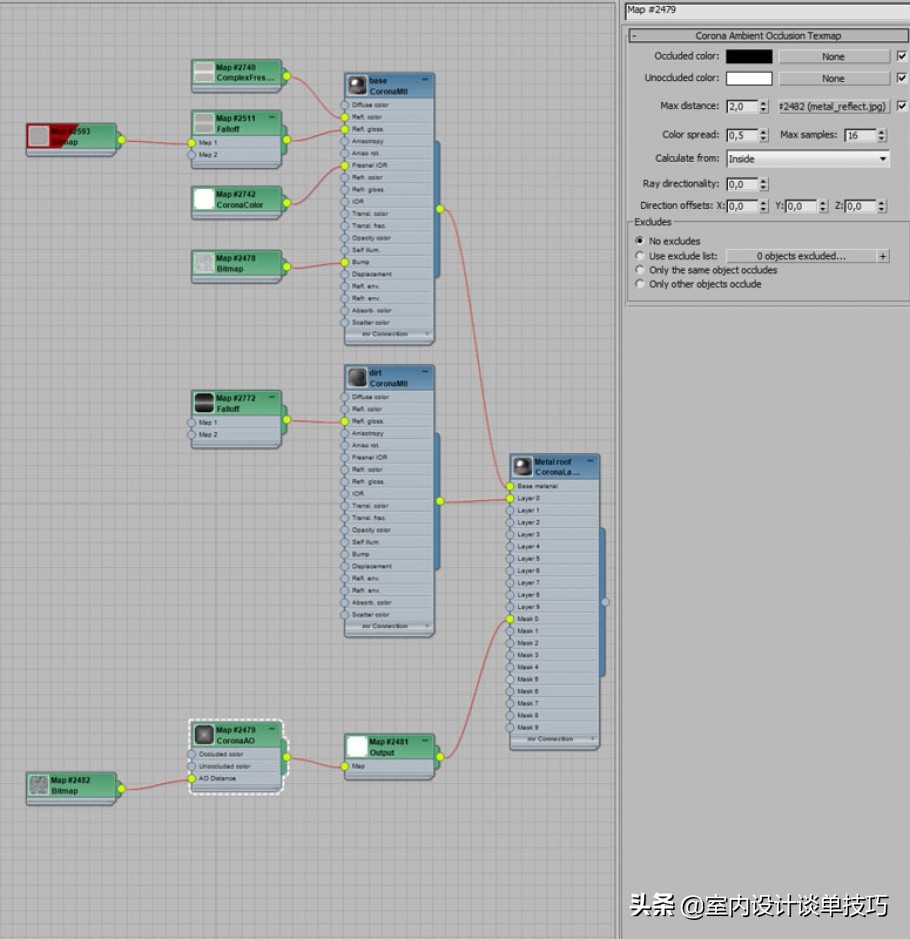Collapse the Map #2511 Falloff node

click(272, 117)
